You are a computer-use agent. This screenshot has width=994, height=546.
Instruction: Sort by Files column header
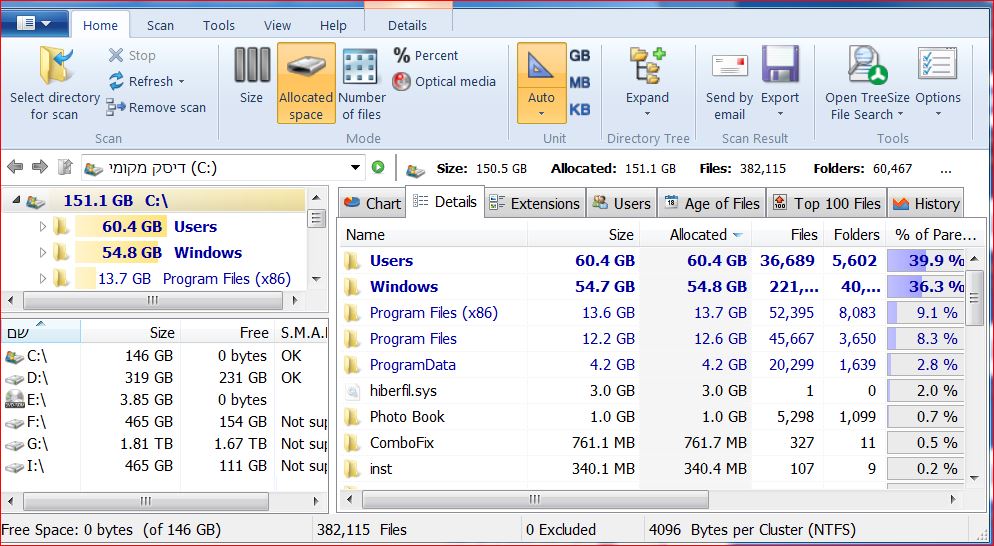788,235
